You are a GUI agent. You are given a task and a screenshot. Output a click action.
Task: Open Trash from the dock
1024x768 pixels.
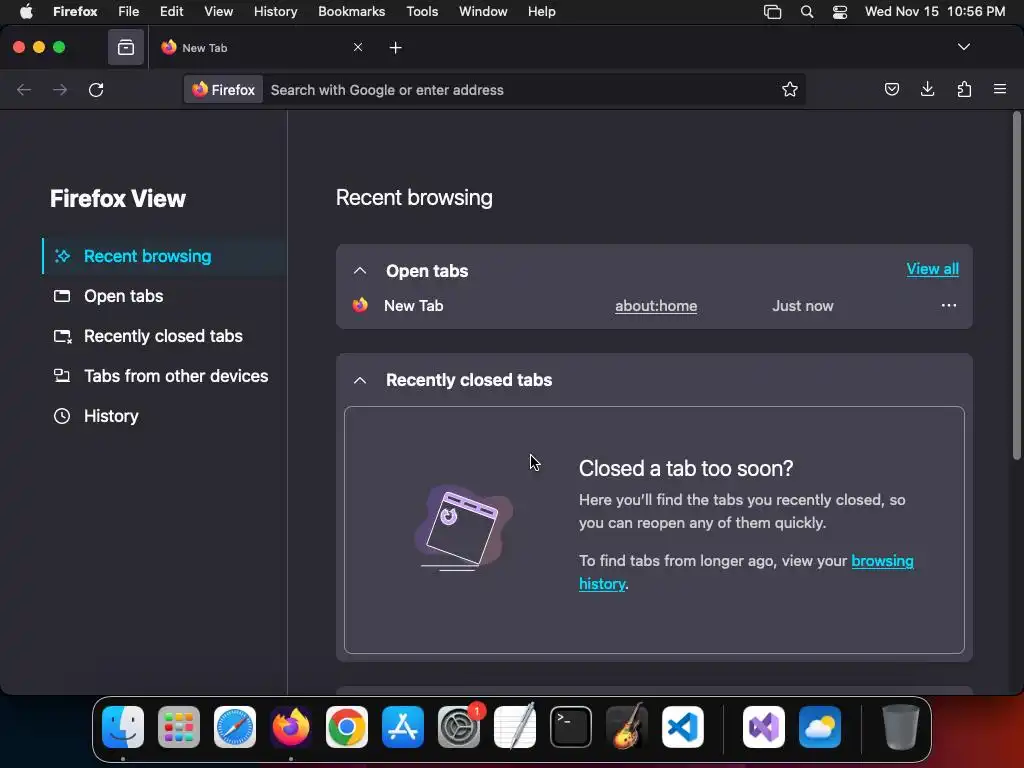tap(901, 727)
